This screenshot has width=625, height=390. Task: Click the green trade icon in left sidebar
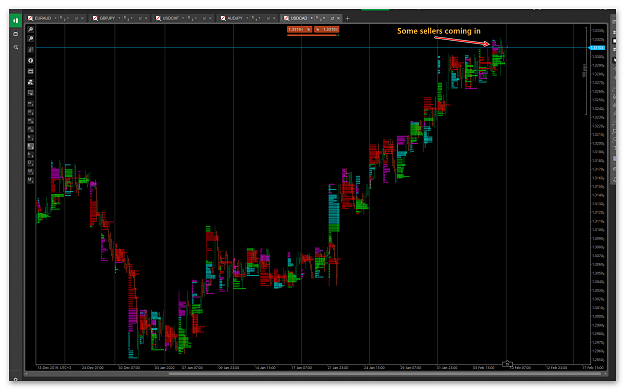(x=16, y=20)
